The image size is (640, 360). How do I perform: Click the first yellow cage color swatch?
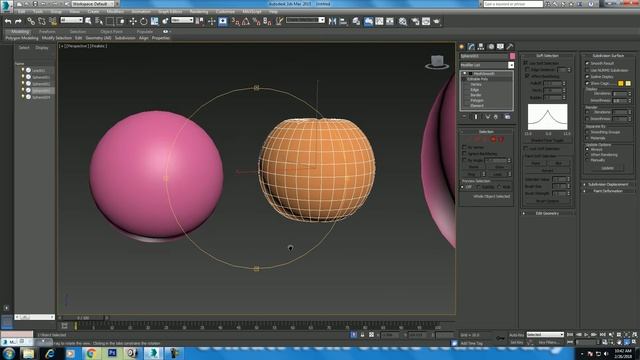(620, 83)
